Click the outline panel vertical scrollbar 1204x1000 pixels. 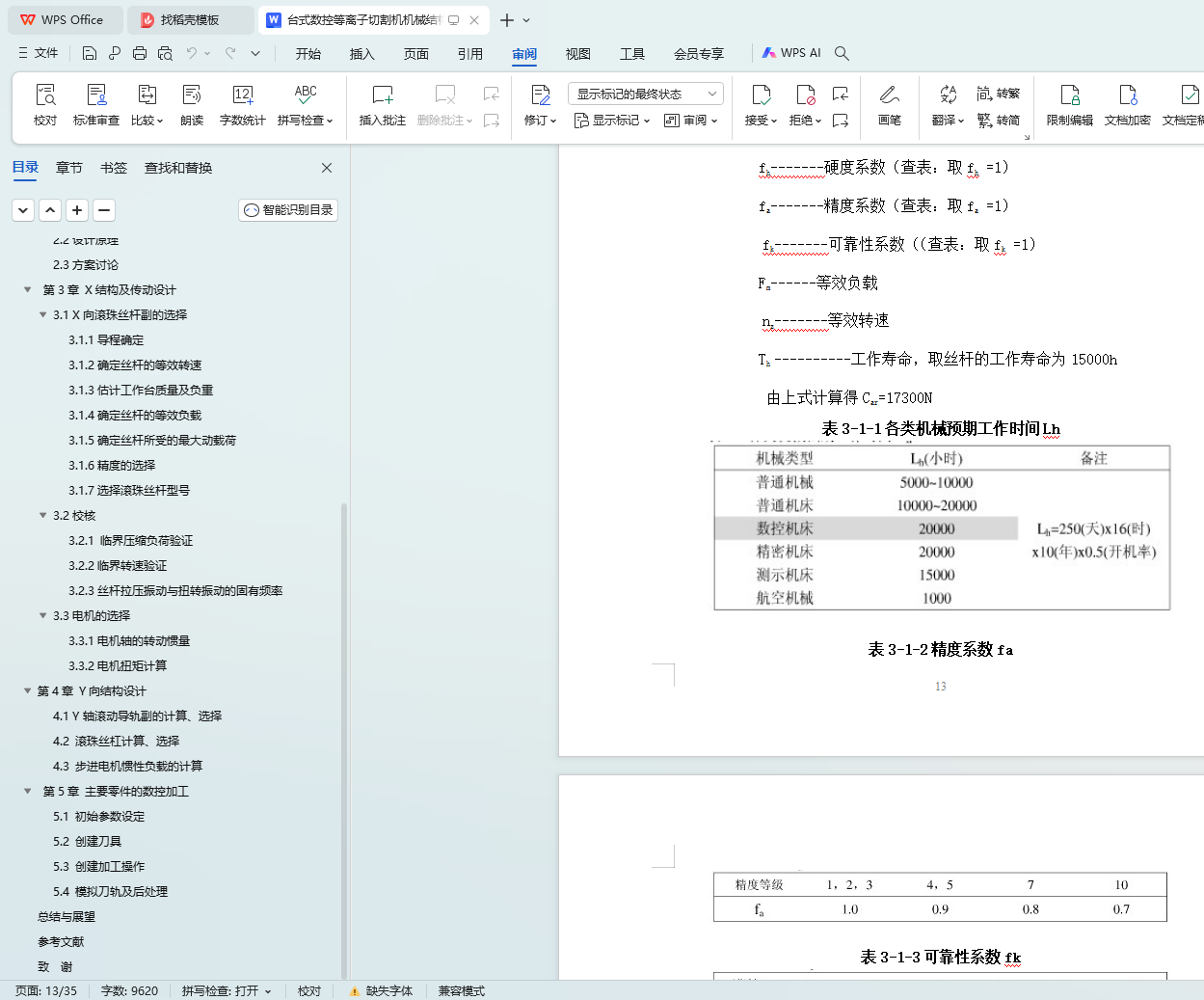tap(344, 741)
